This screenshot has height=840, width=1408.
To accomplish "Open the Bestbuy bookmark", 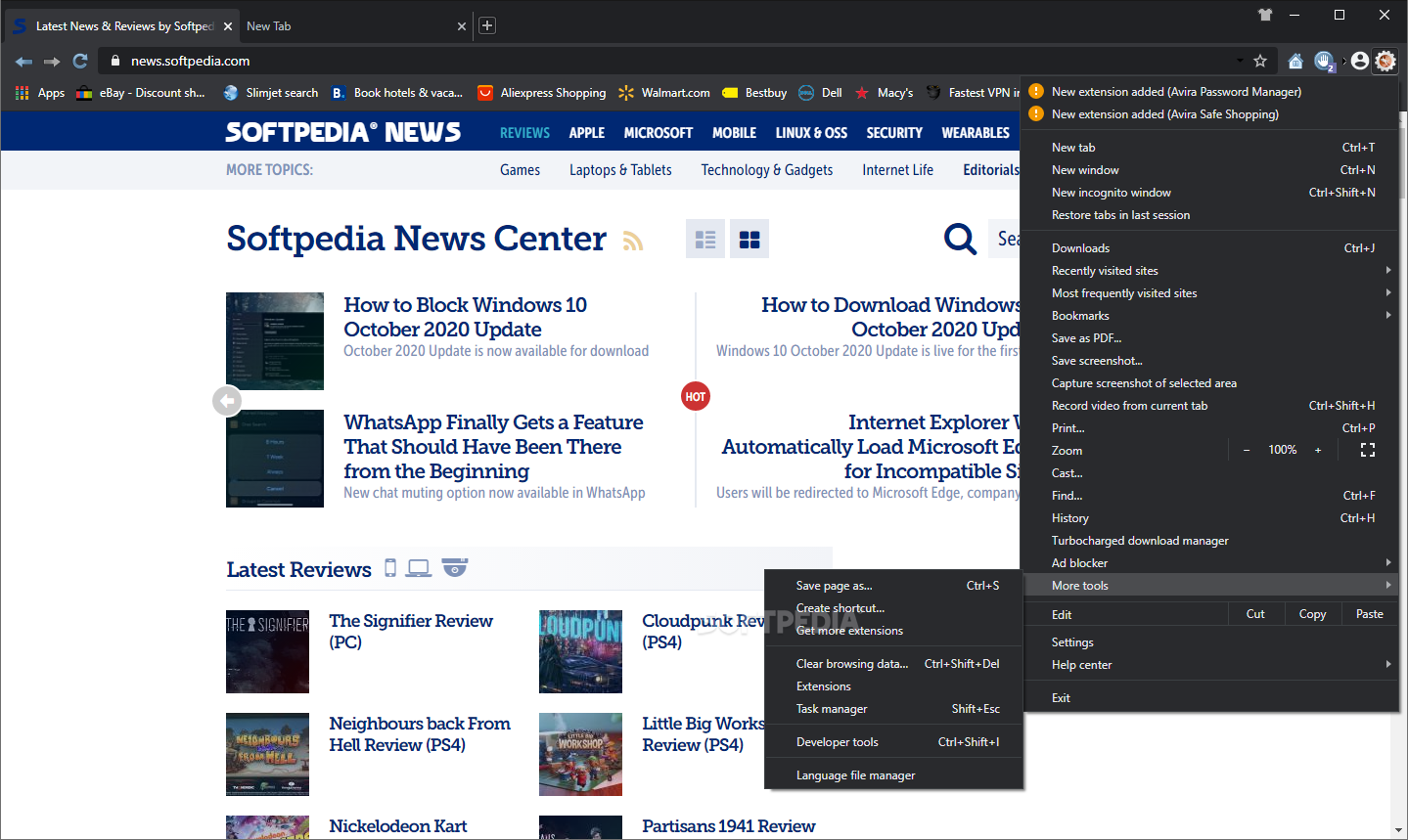I will [754, 93].
